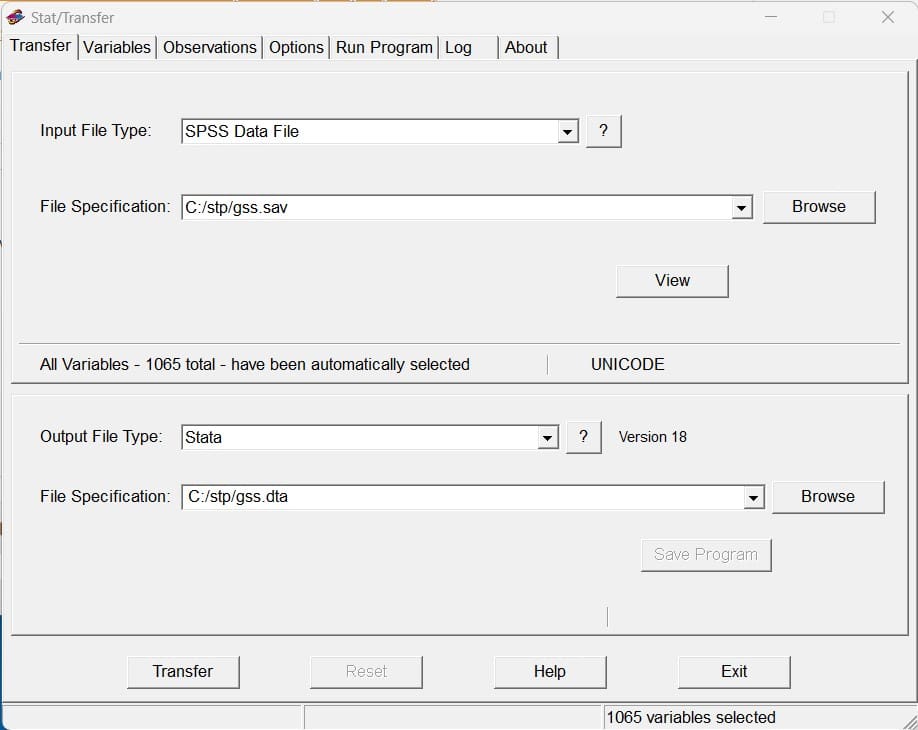Open help for Input File Type question mark
This screenshot has height=730, width=918.
604,131
